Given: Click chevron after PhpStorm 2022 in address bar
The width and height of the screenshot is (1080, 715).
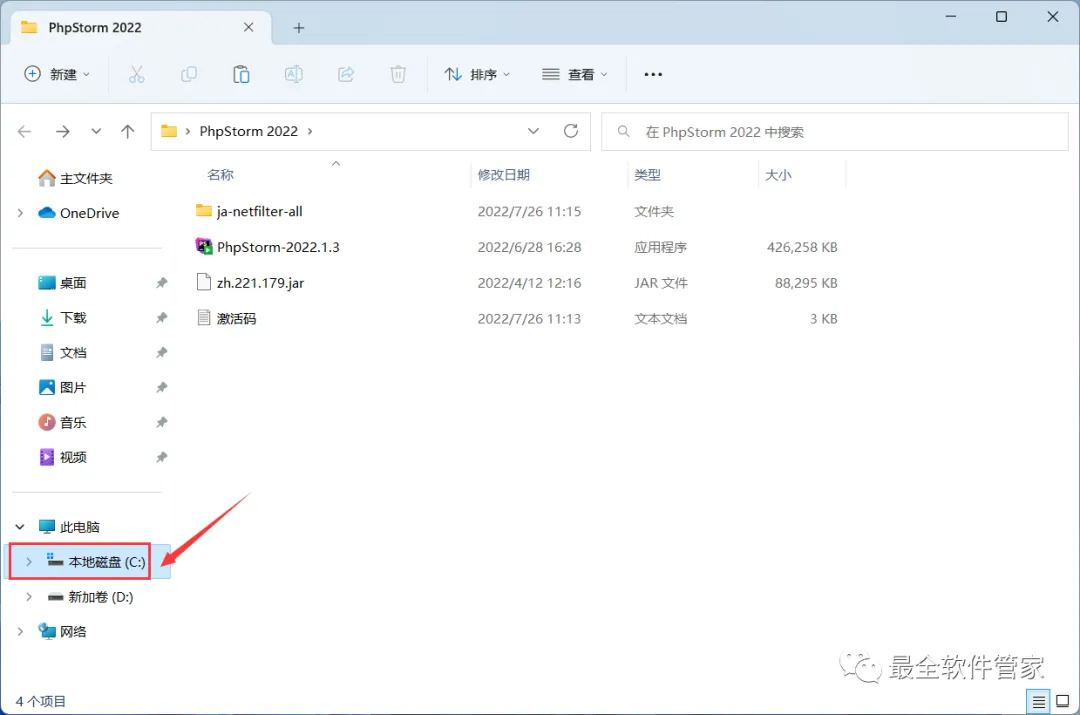Looking at the screenshot, I should point(310,131).
